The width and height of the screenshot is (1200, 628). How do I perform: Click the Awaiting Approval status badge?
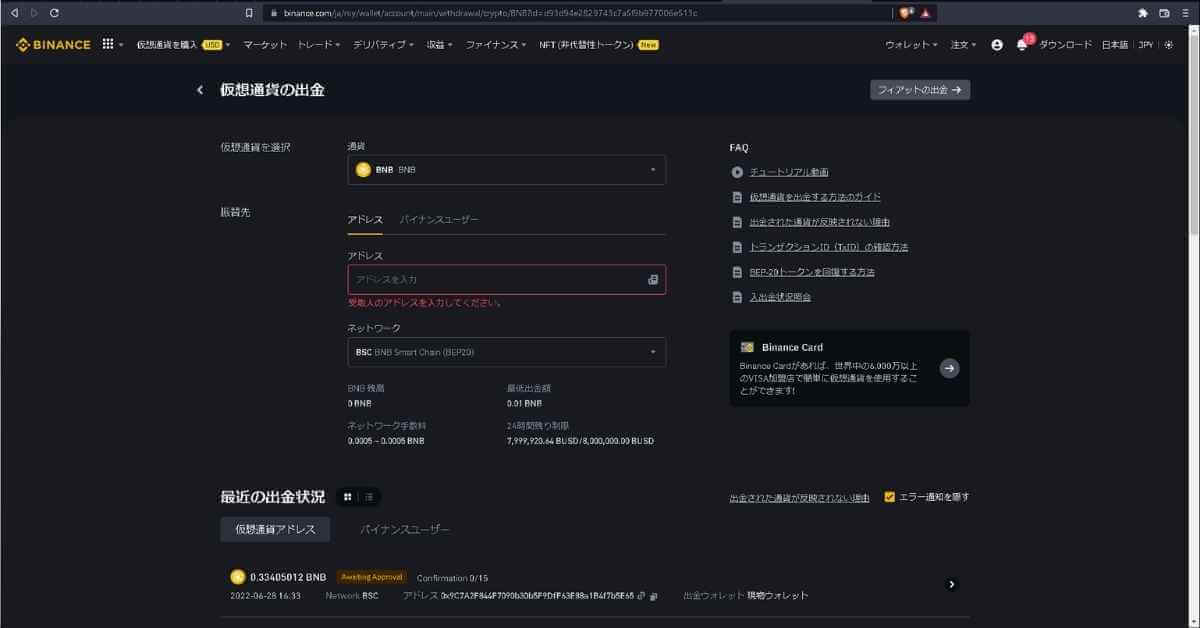click(x=371, y=577)
